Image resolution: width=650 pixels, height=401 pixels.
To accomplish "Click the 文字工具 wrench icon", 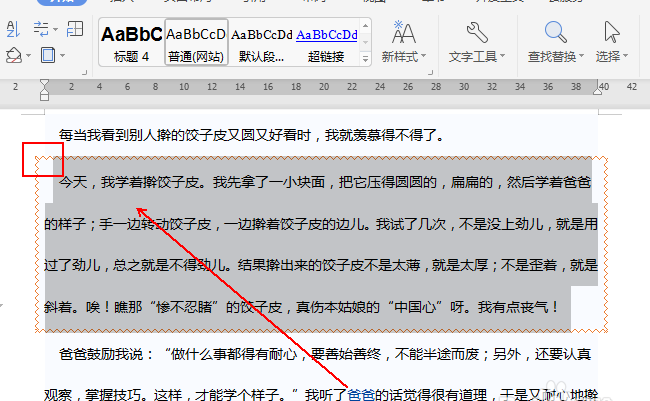I will 477,32.
